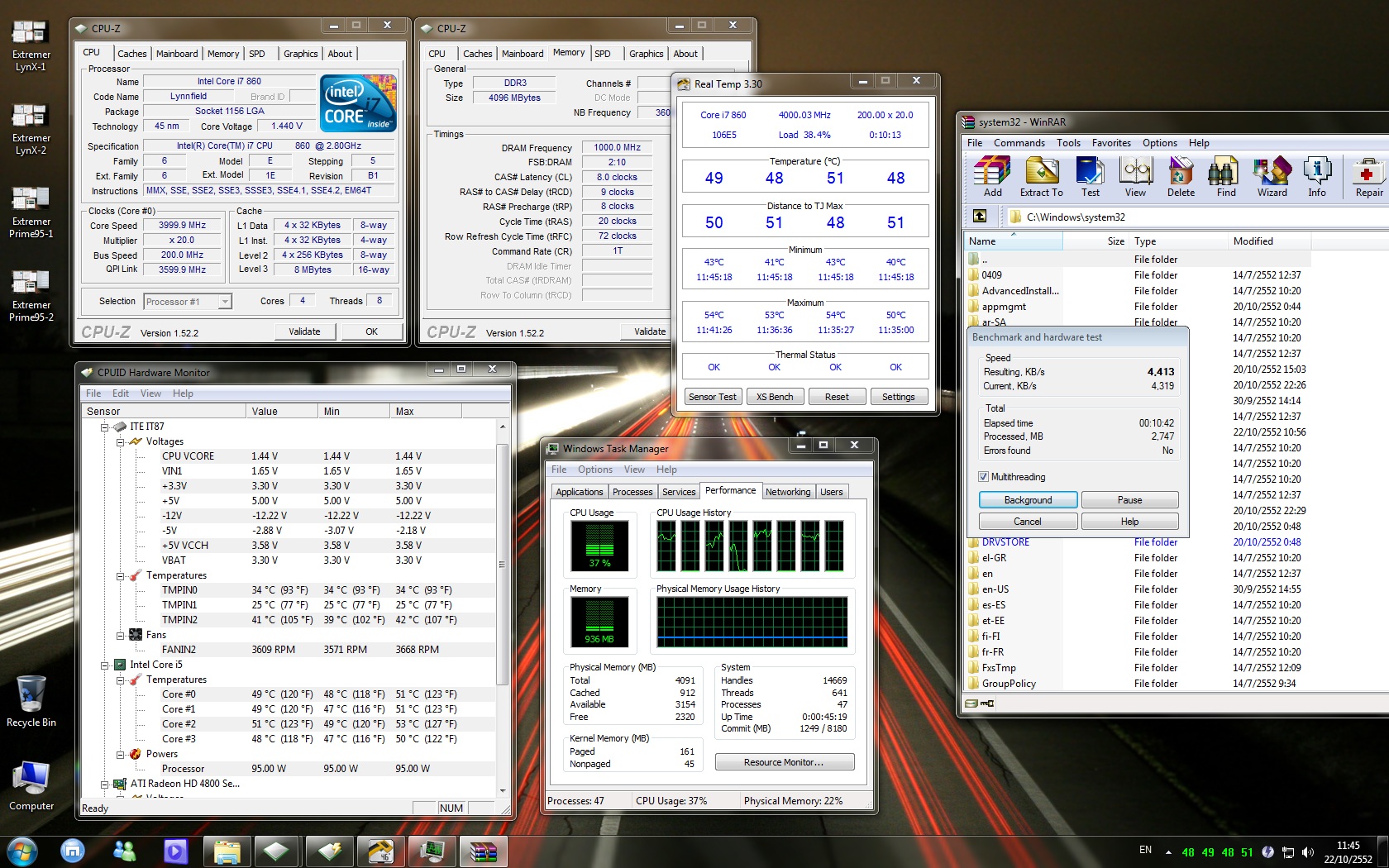This screenshot has width=1389, height=868.
Task: Click WinRAR up one level folder icon
Action: 980,217
